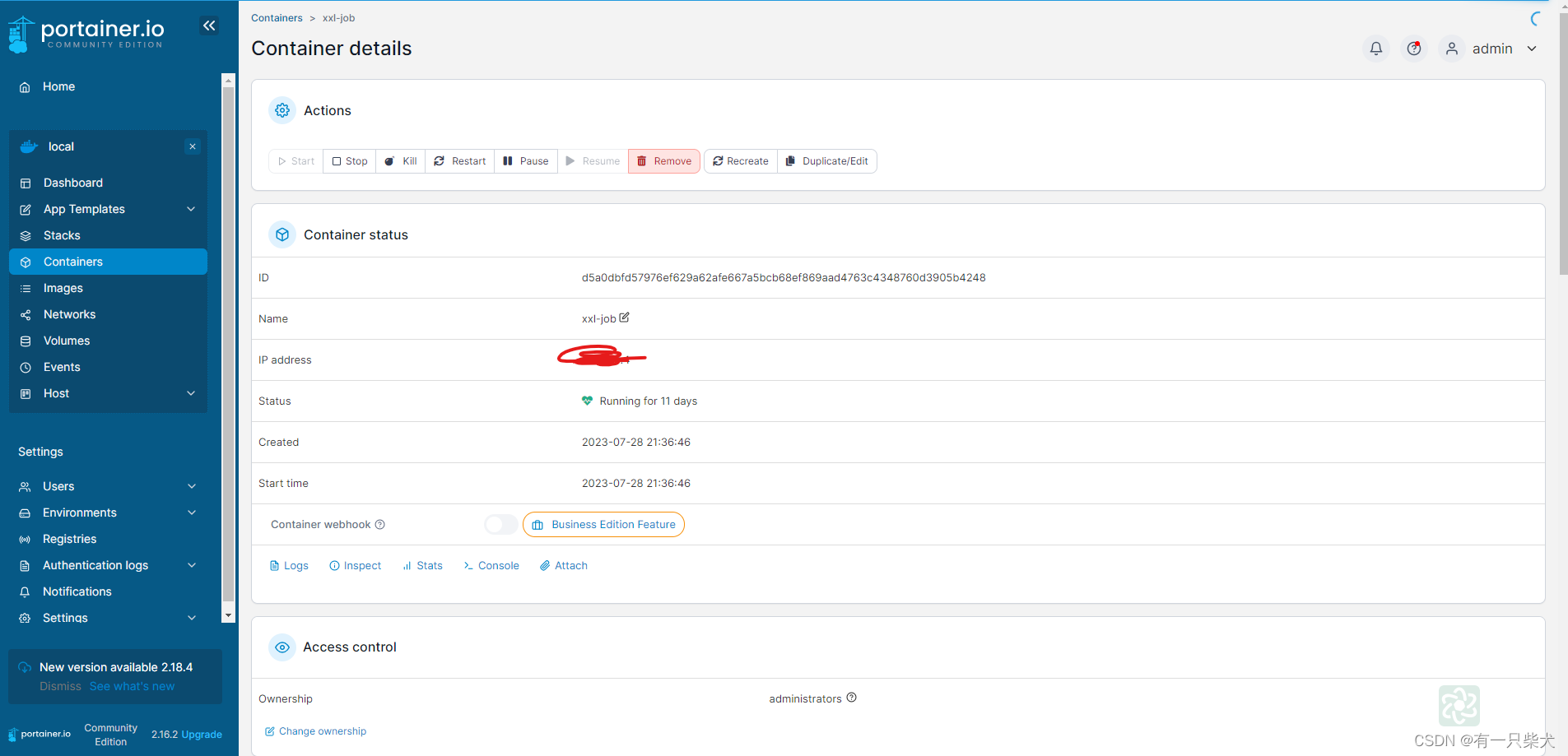Click the local environment name

pyautogui.click(x=61, y=146)
